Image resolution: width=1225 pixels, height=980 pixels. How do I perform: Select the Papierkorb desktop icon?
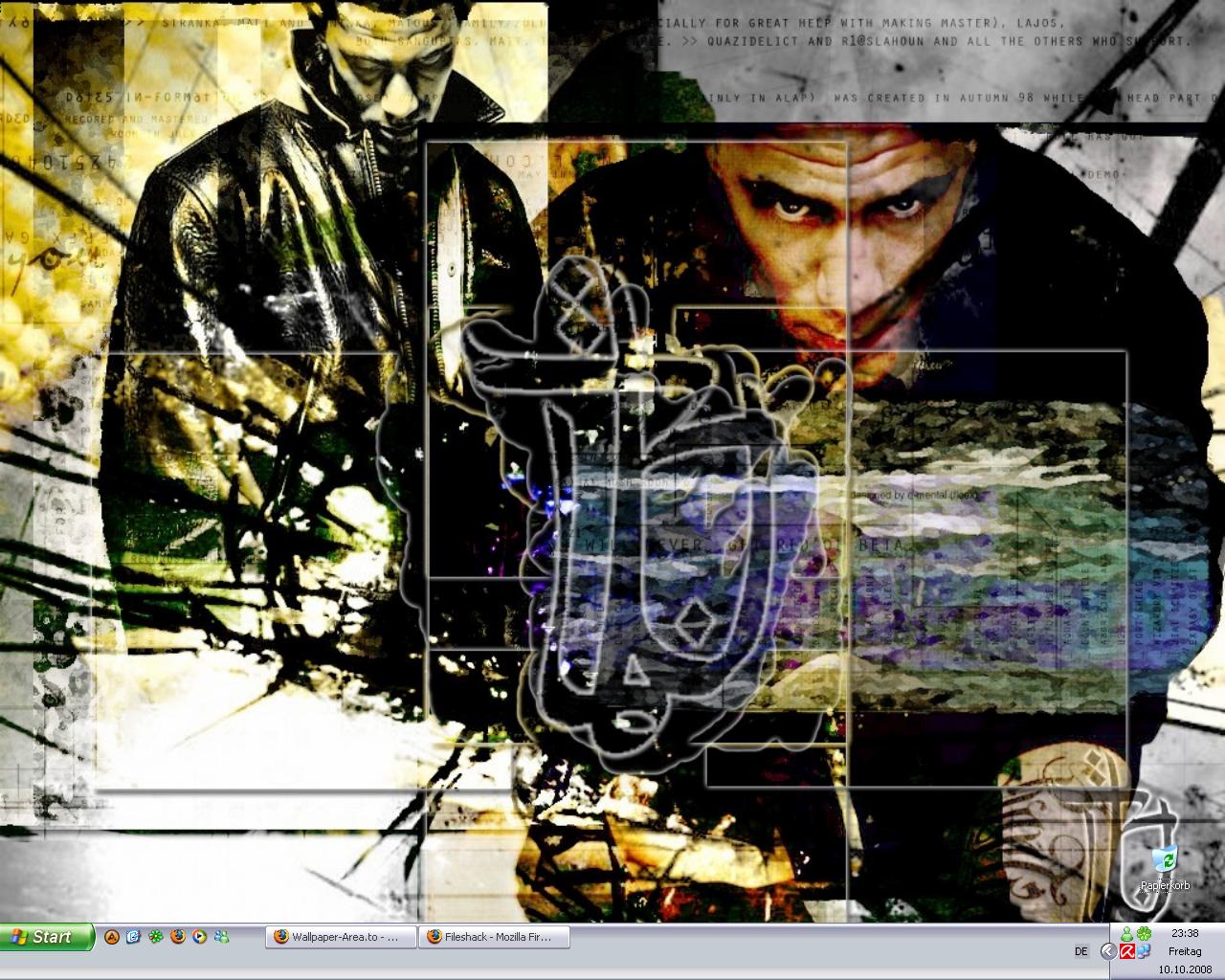click(x=1164, y=867)
